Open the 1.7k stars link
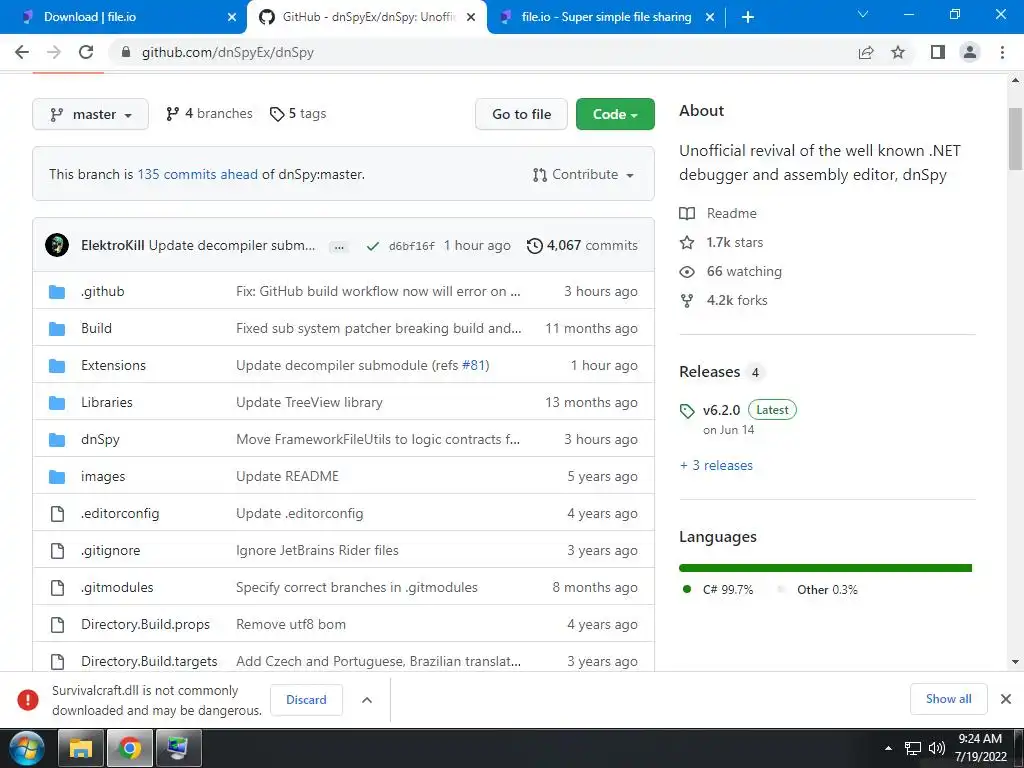 click(x=721, y=242)
